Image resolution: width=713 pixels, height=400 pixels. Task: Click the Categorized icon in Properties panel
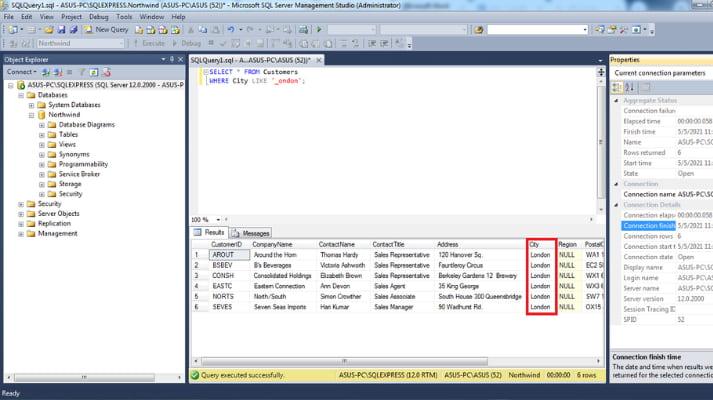pos(616,88)
